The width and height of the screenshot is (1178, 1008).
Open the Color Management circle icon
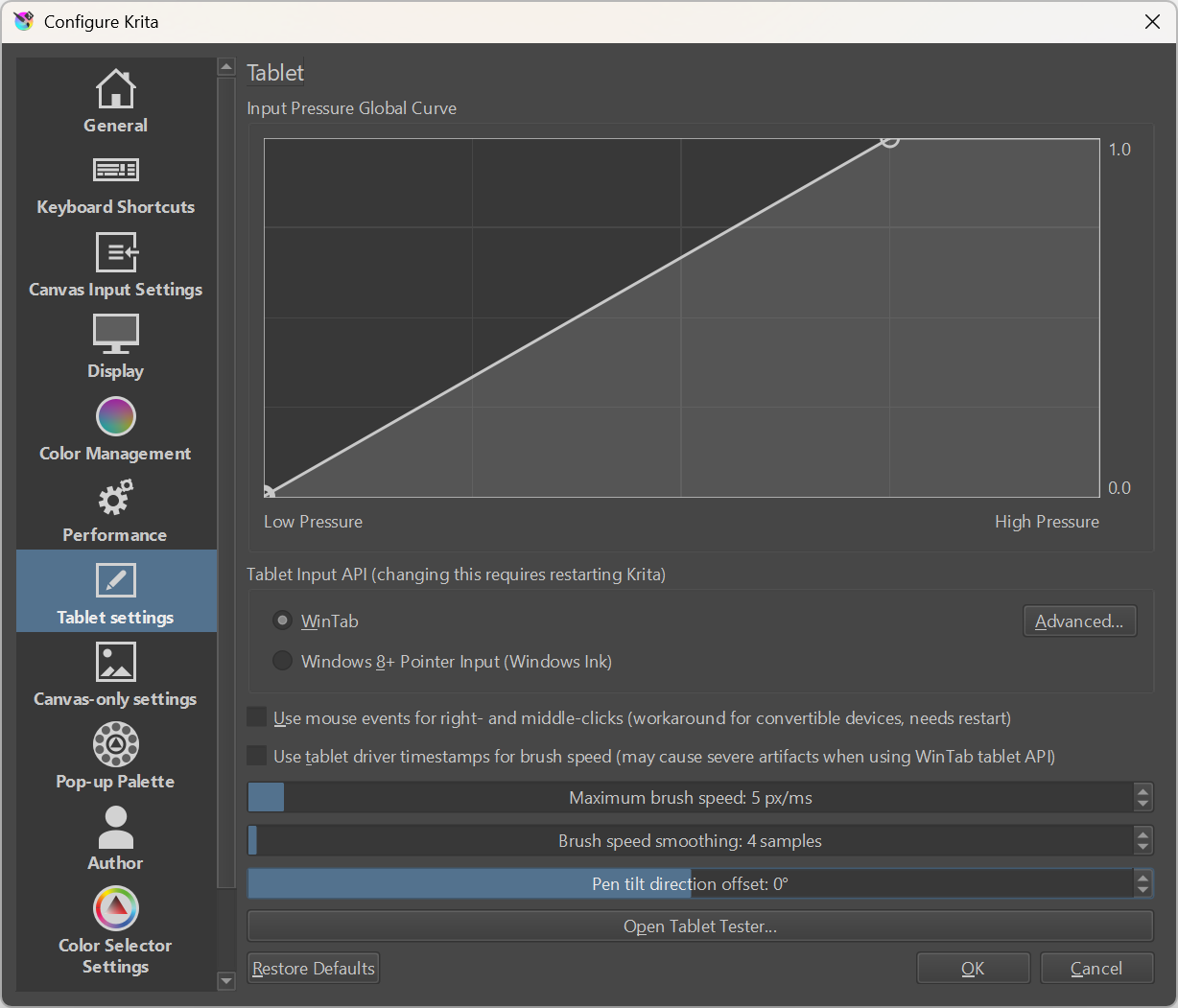pyautogui.click(x=116, y=416)
